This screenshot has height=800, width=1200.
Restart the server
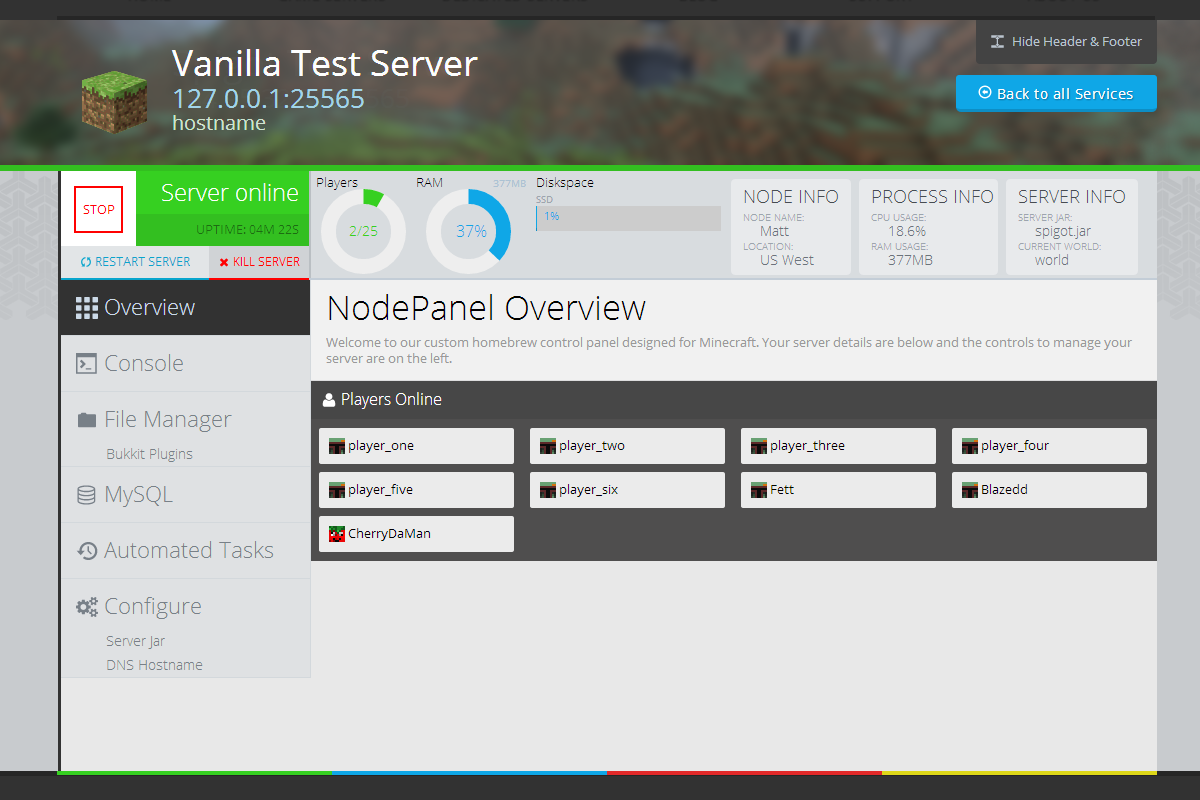click(135, 262)
